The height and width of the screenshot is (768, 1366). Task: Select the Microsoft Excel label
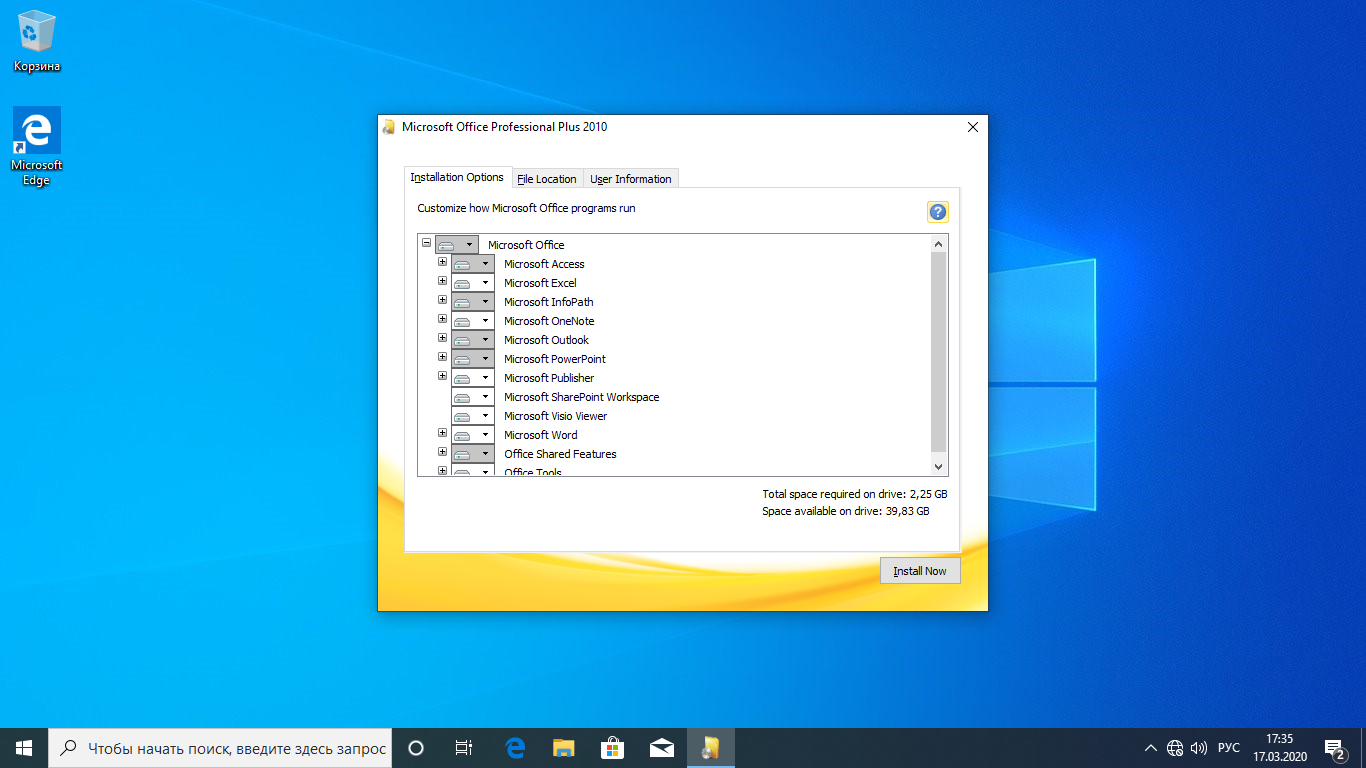point(540,283)
